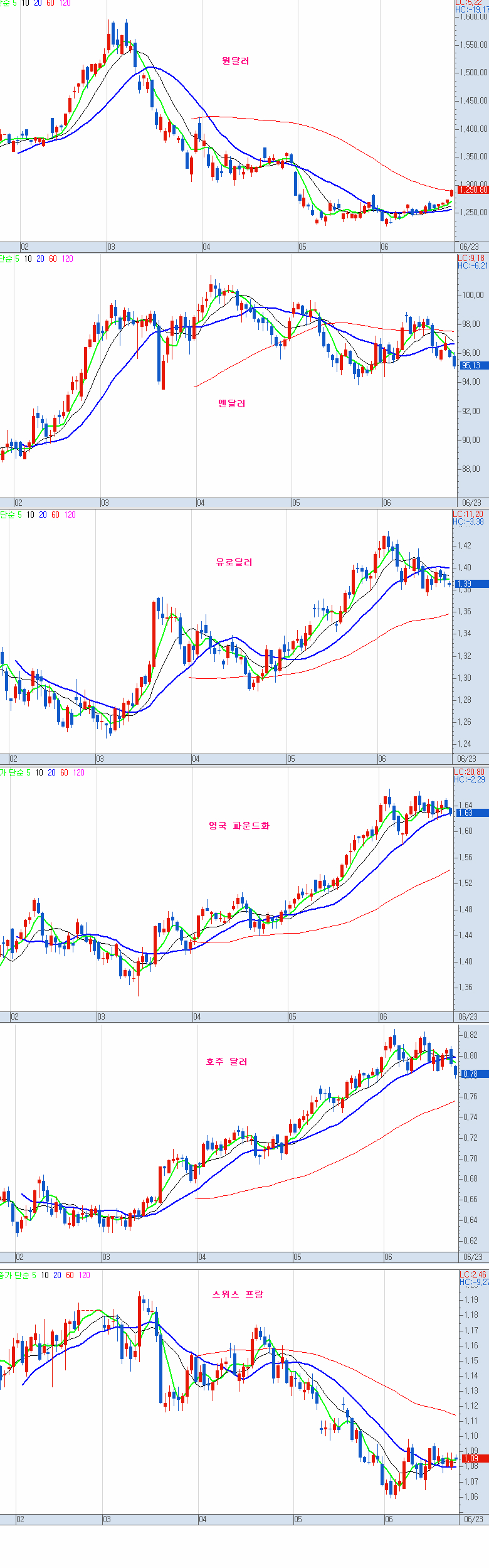Click the 04 month marker on 엔달러 time axis
The height and width of the screenshot is (1568, 489).
tap(201, 503)
